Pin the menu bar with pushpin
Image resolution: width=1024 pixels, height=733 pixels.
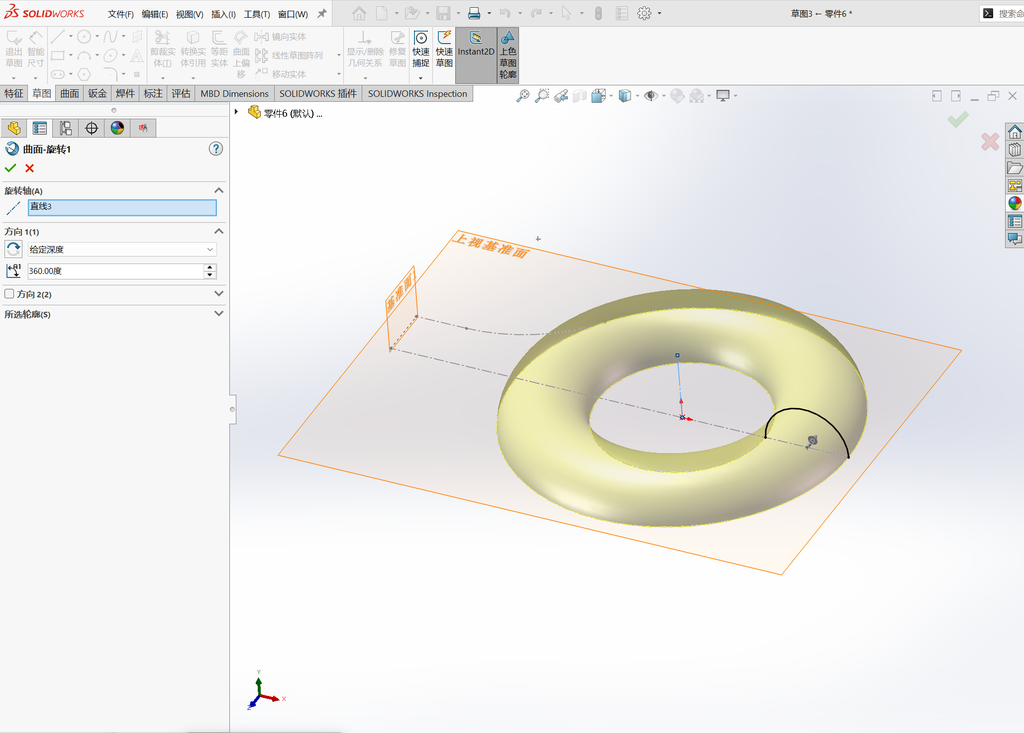pyautogui.click(x=321, y=13)
